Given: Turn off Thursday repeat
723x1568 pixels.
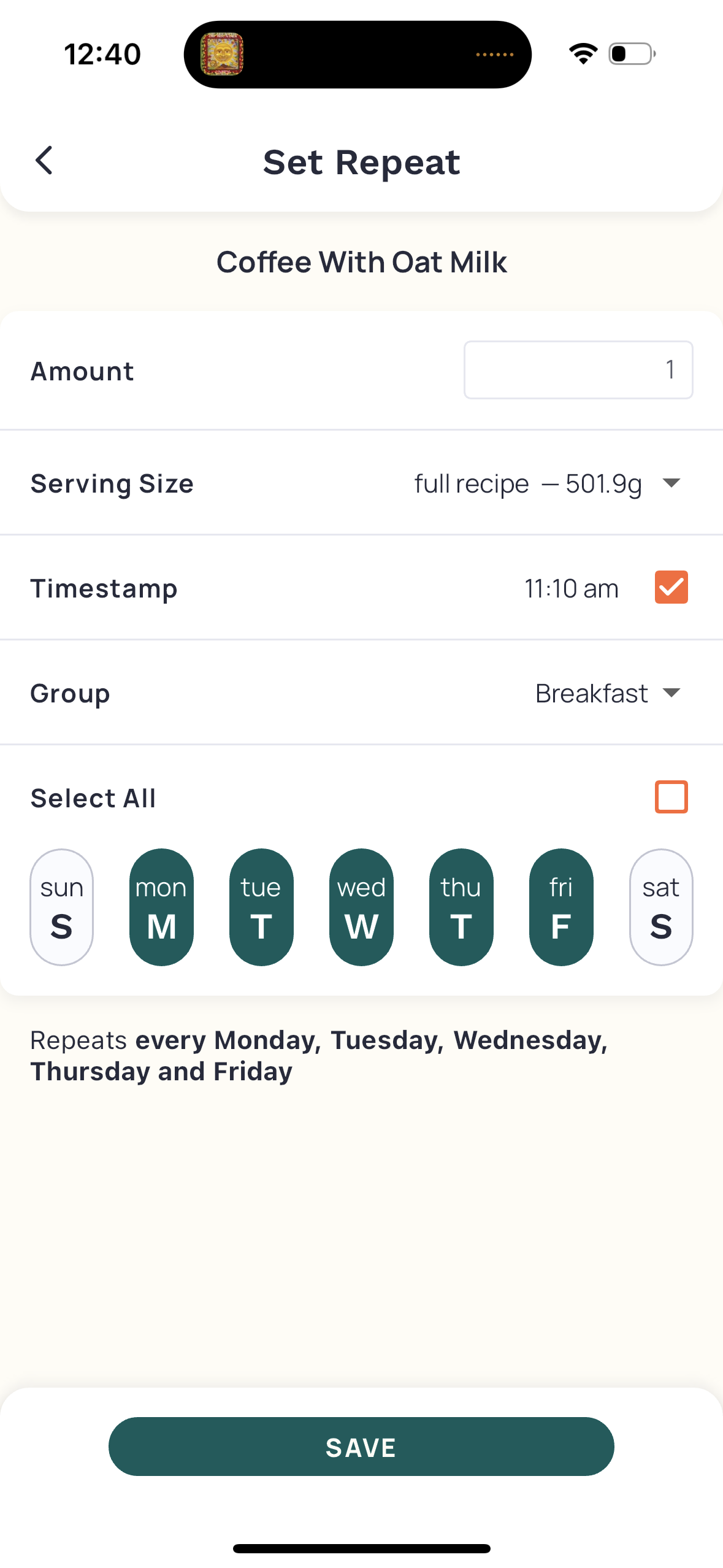Looking at the screenshot, I should [x=461, y=907].
